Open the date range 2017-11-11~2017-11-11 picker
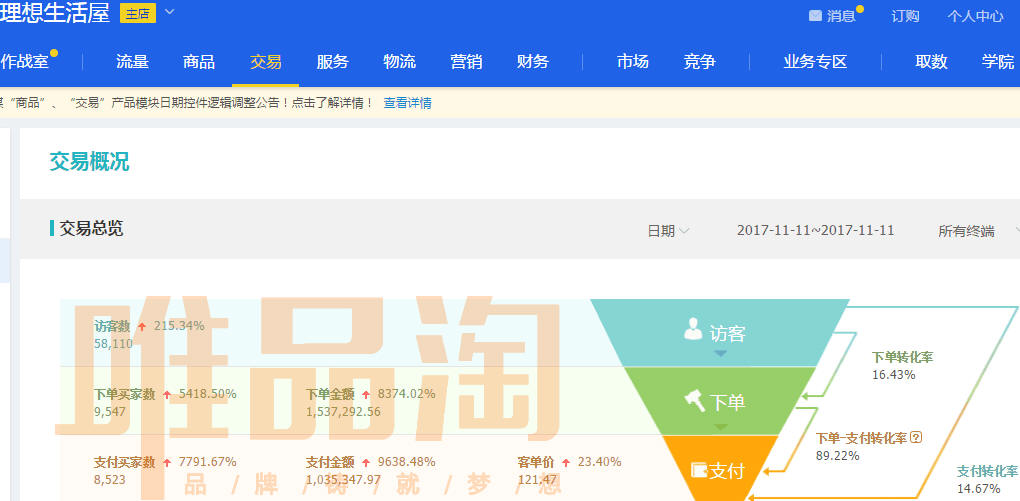Screen dimensions: 1020x501 [815, 230]
